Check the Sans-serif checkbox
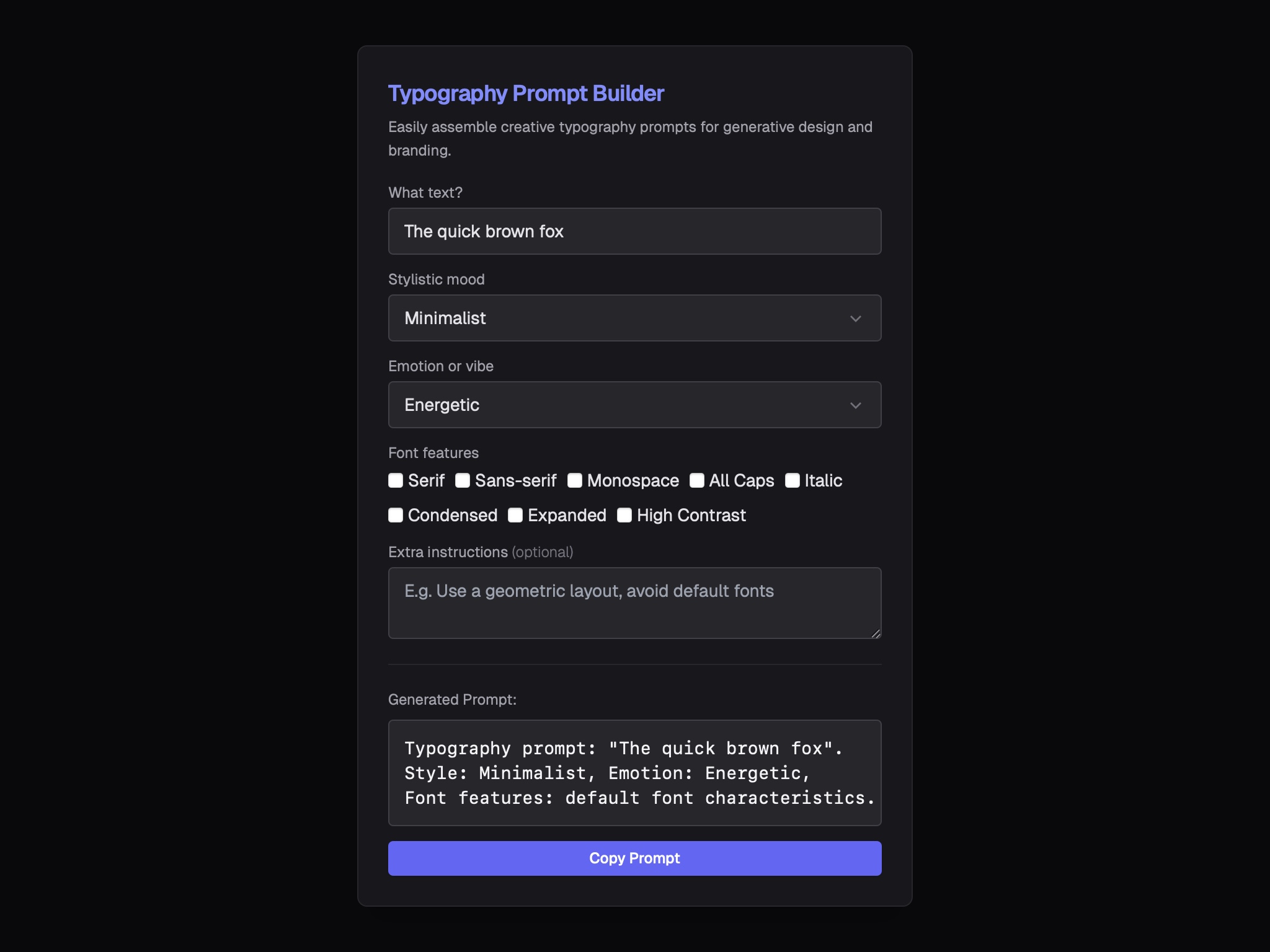 pyautogui.click(x=463, y=480)
